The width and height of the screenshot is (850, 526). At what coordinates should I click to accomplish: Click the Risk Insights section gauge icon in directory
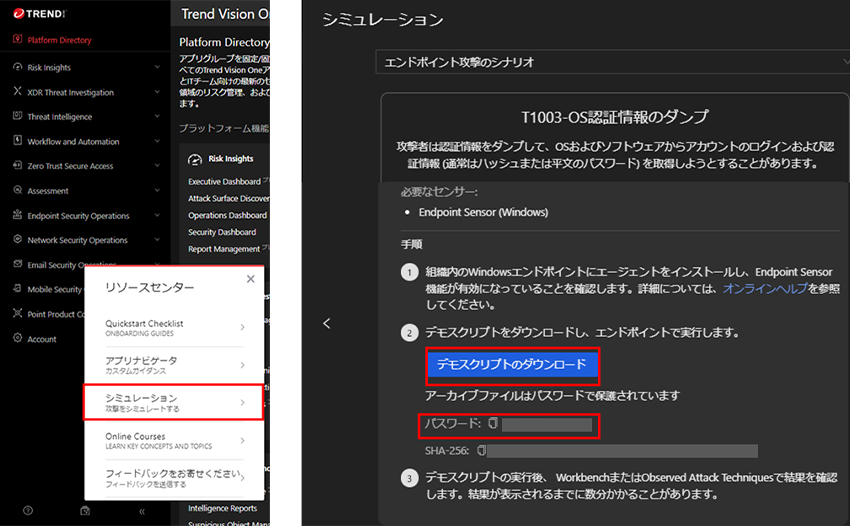(x=195, y=159)
